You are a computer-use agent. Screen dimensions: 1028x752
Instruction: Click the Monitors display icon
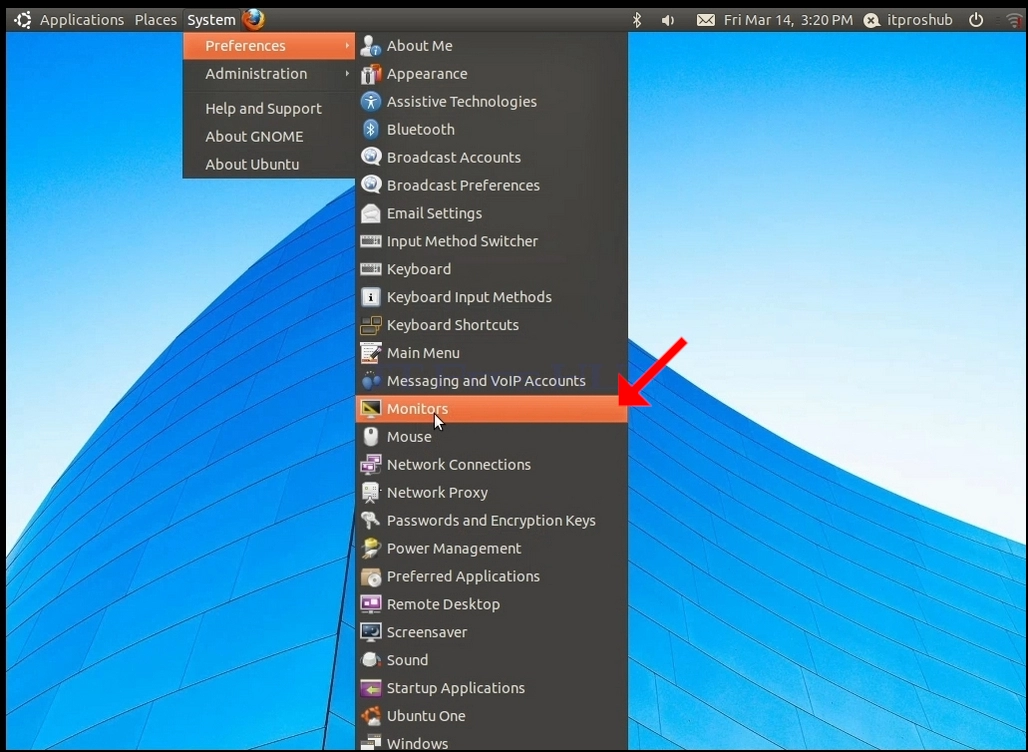[370, 409]
